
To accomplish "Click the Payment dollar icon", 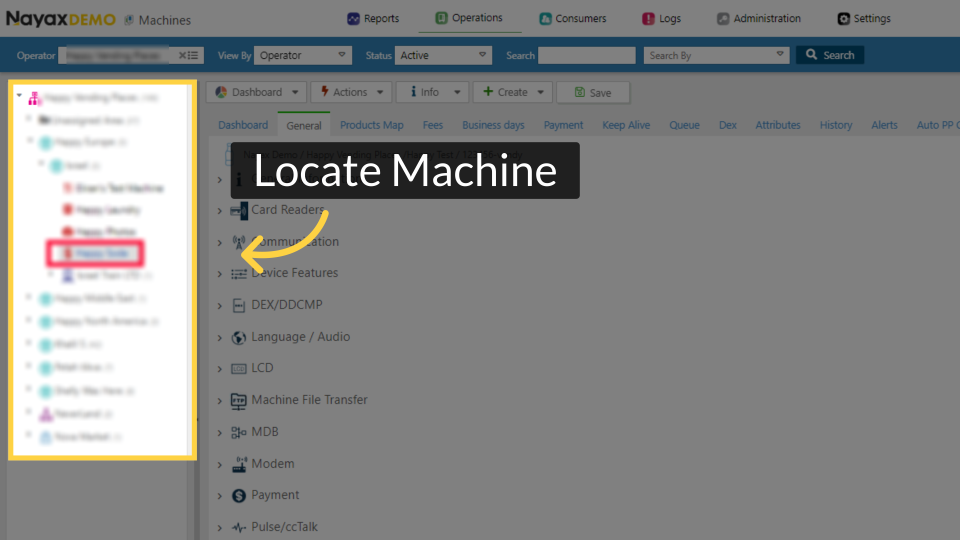I will 238,495.
